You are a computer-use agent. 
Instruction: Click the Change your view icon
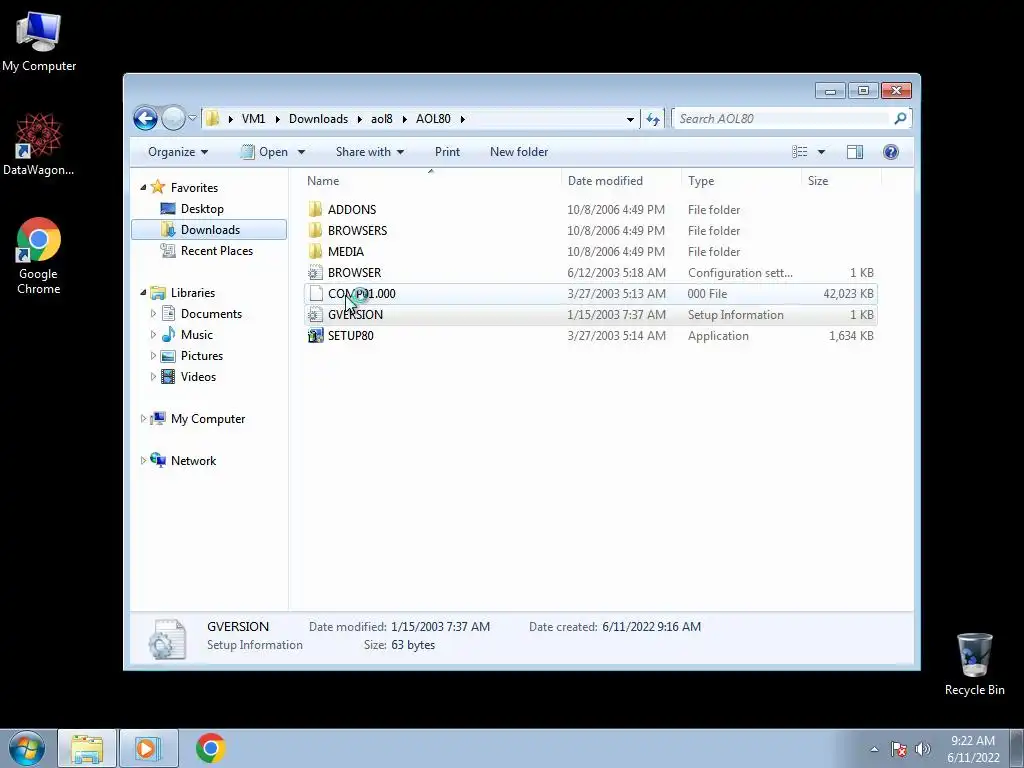[x=799, y=152]
